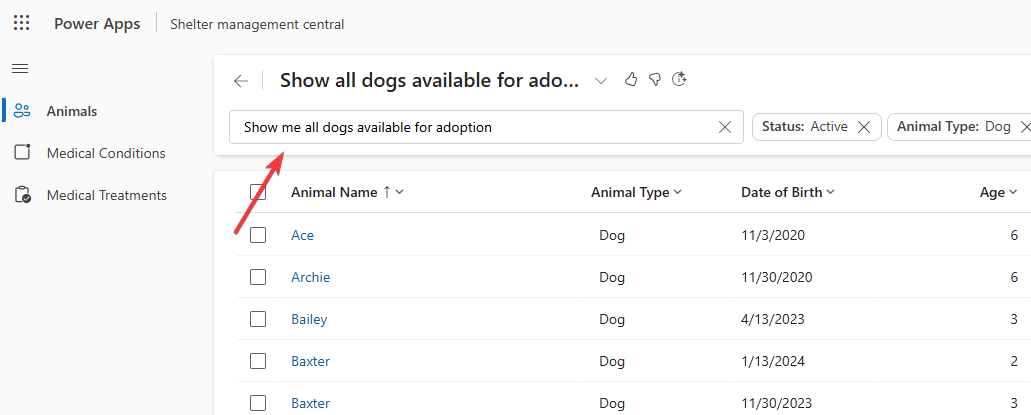
Task: Expand the view selector chevron
Action: pos(601,81)
